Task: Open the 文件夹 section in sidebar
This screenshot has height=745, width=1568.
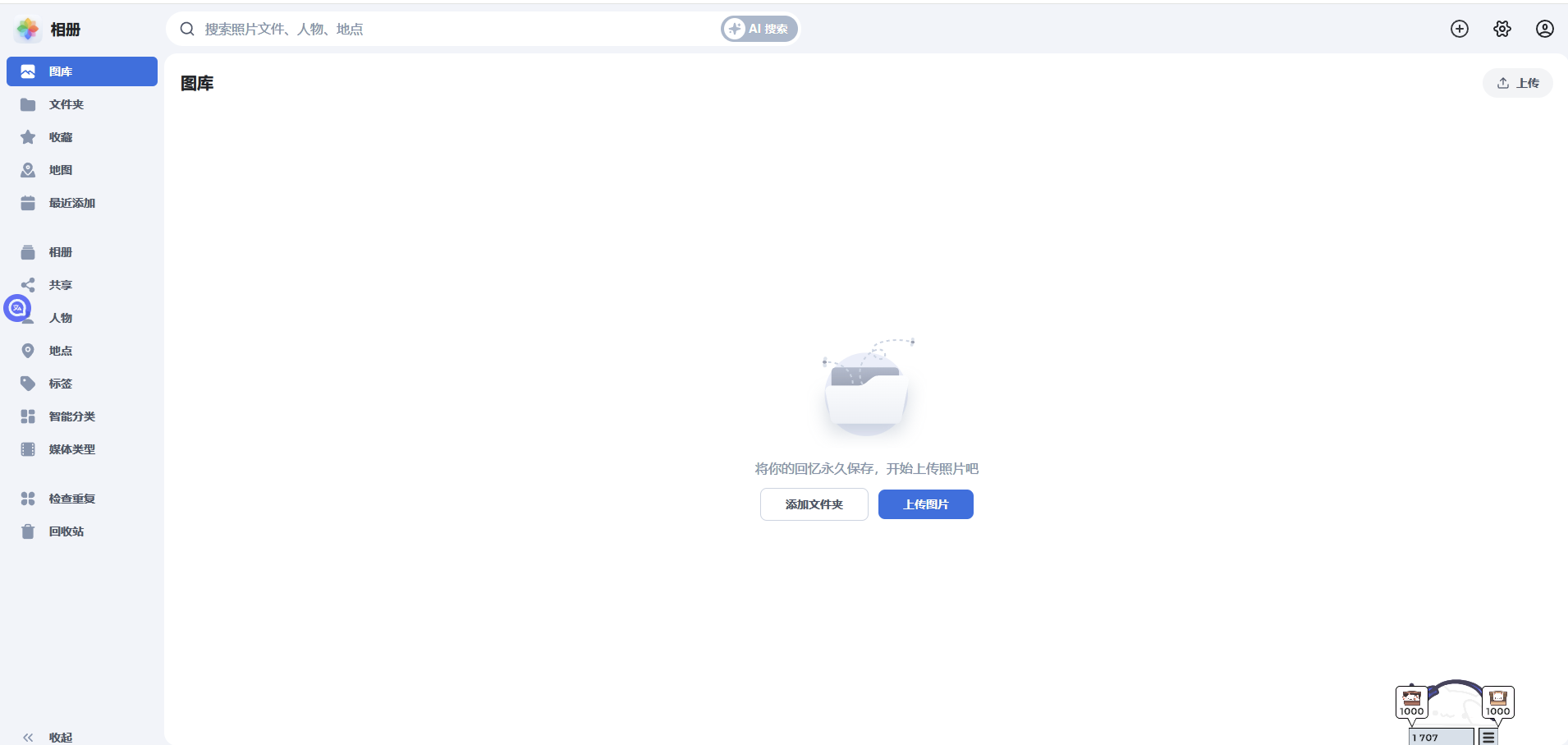Action: pyautogui.click(x=66, y=104)
